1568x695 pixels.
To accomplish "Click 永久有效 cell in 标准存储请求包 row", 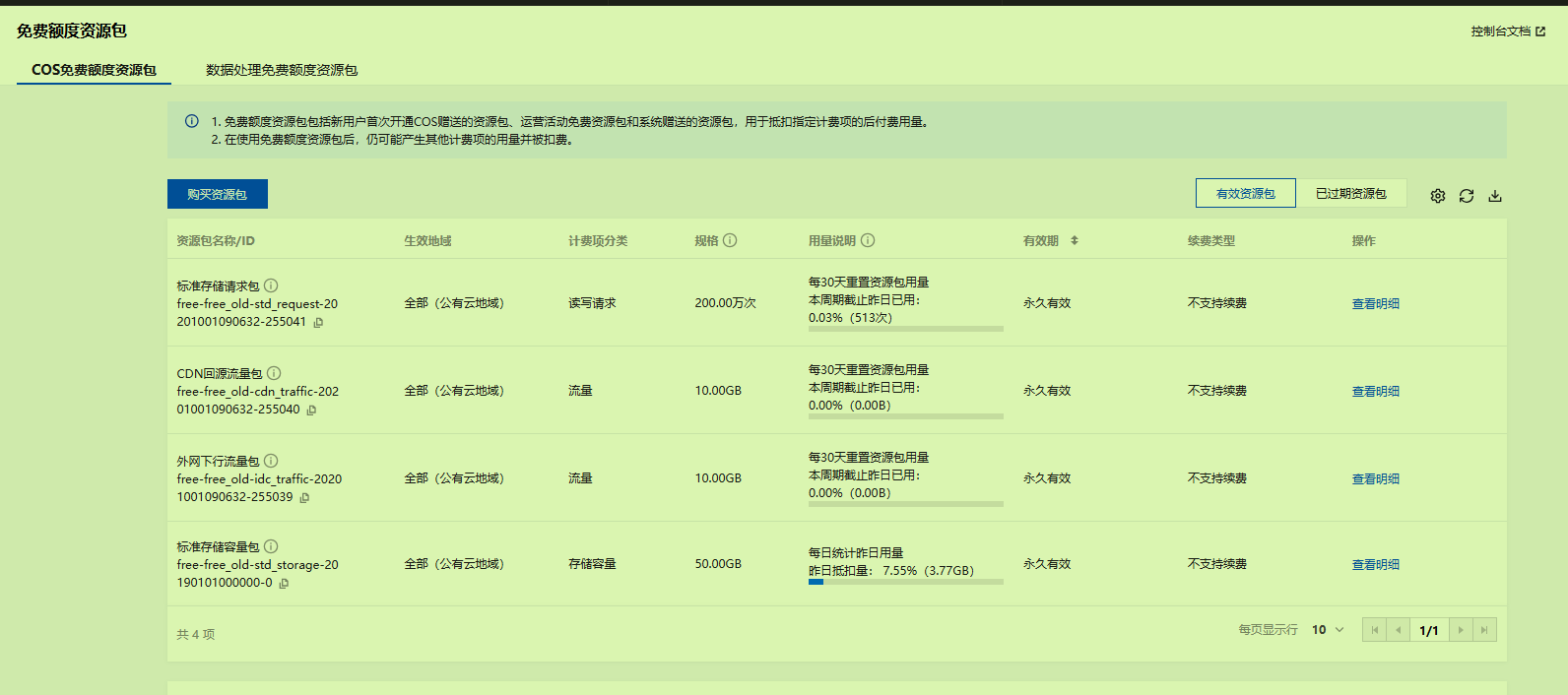I will pos(1047,303).
